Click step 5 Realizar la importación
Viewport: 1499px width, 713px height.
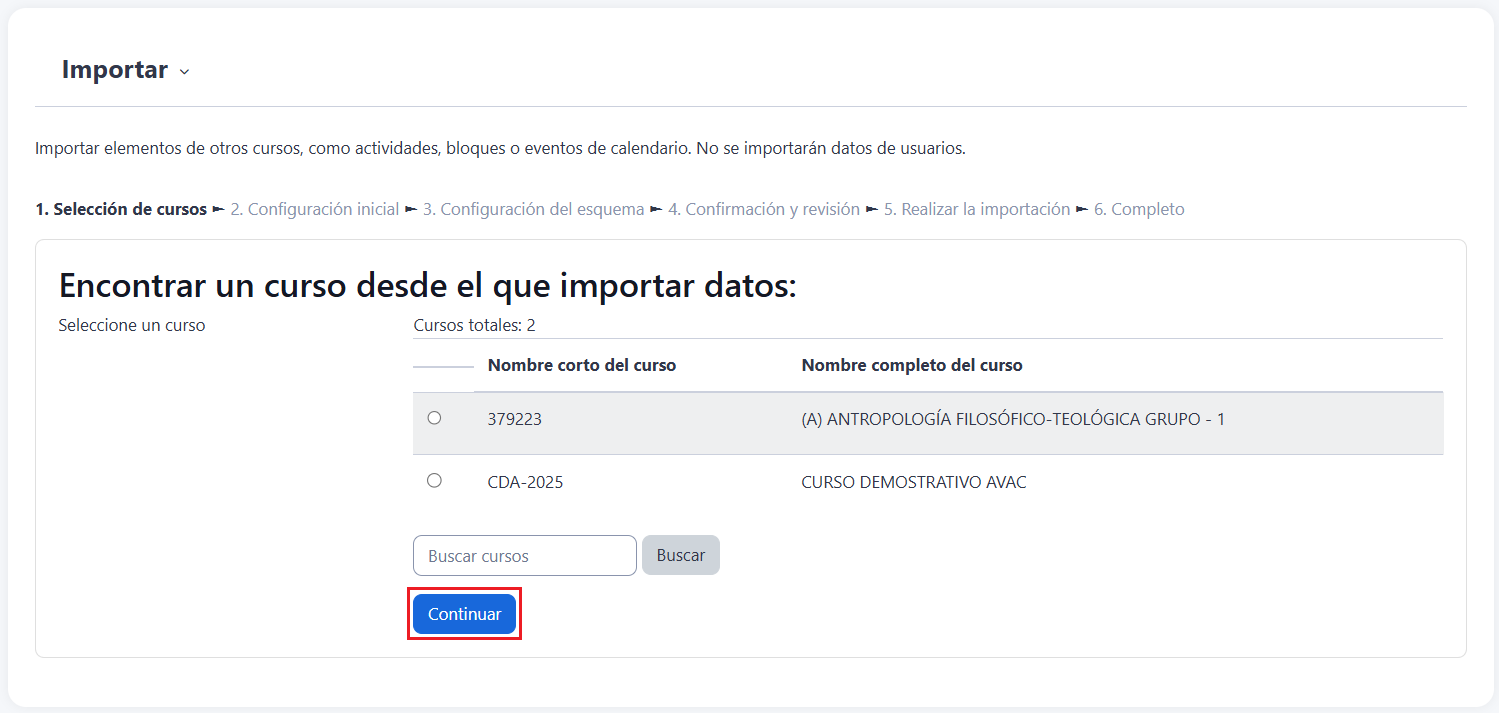tap(976, 210)
